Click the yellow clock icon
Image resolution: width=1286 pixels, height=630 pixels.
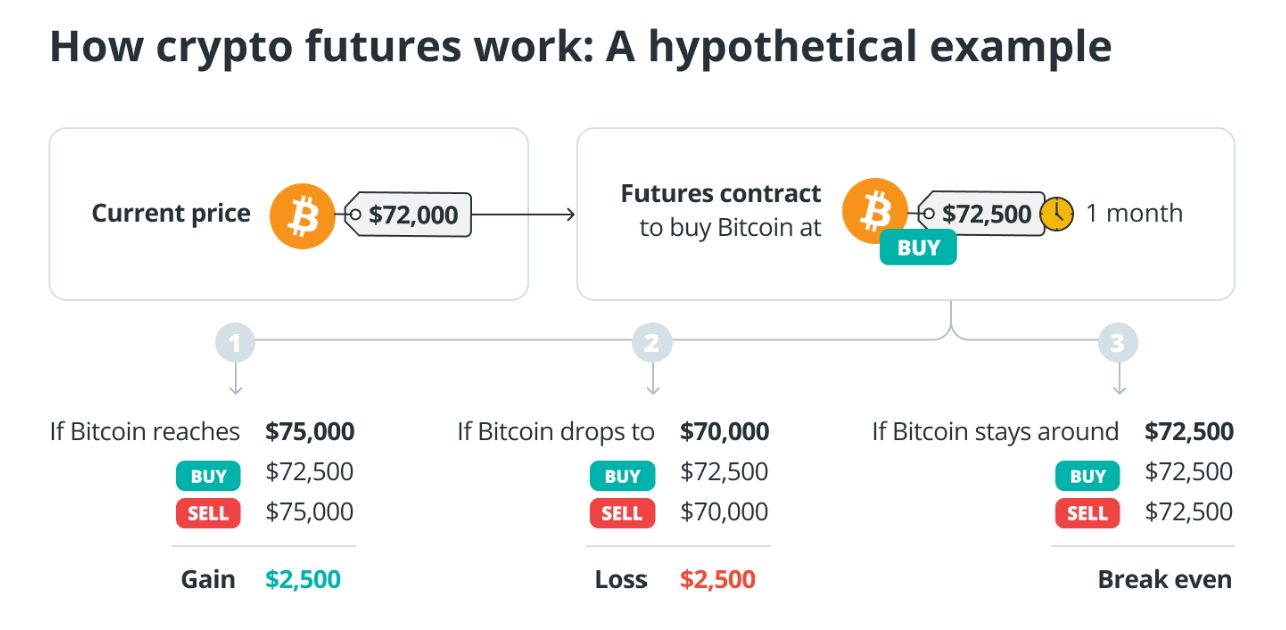pyautogui.click(x=1057, y=213)
